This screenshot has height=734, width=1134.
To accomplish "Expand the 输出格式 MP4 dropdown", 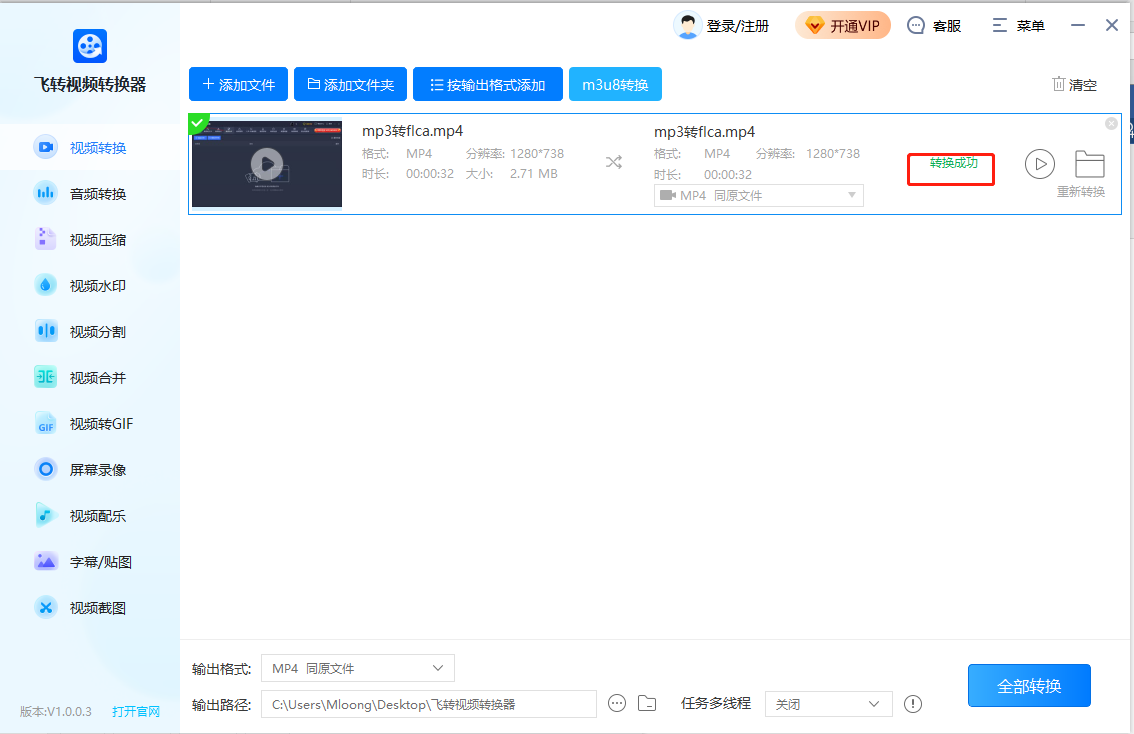I will [x=358, y=668].
